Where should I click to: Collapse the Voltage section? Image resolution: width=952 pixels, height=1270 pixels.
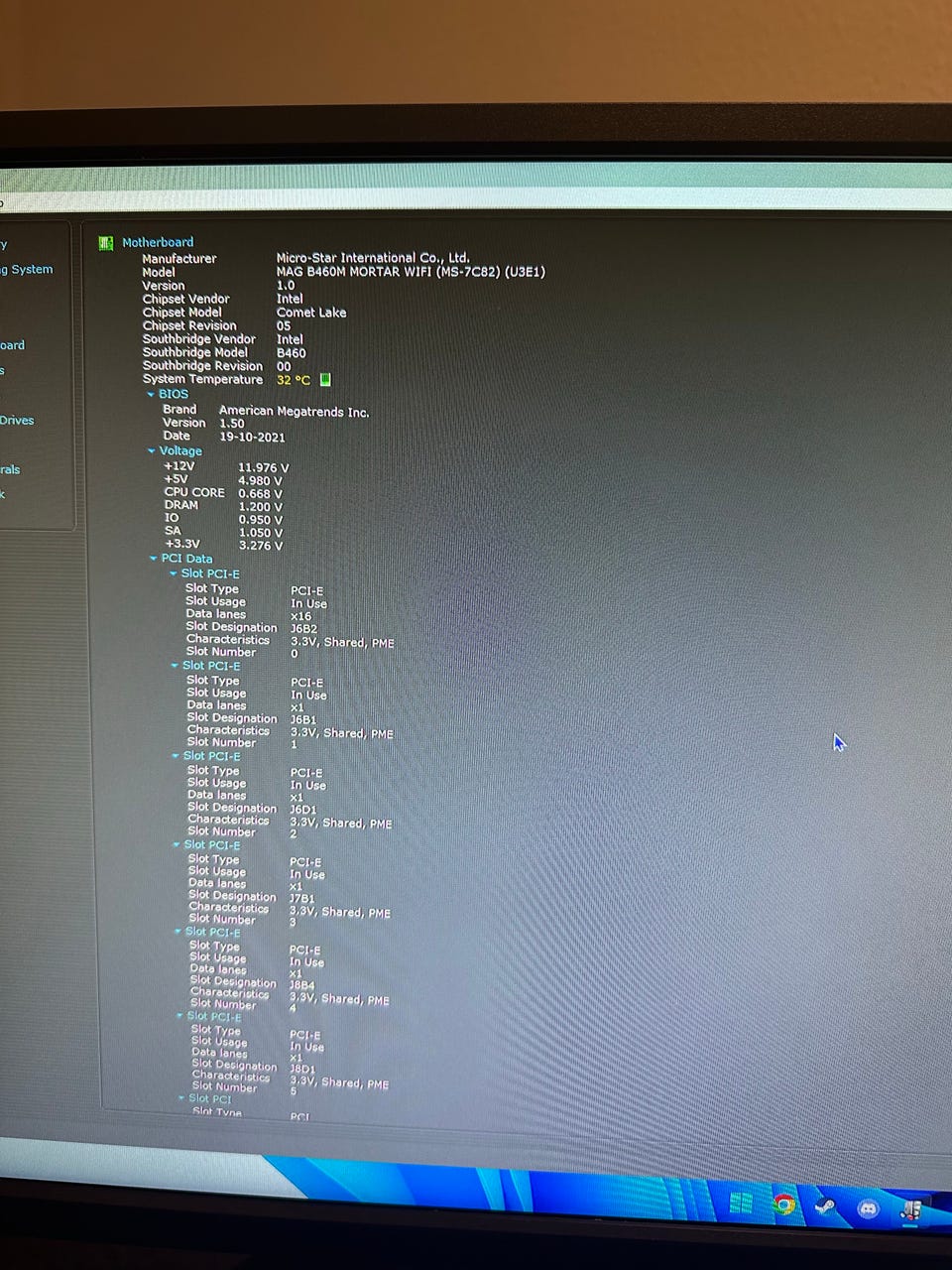(x=152, y=451)
